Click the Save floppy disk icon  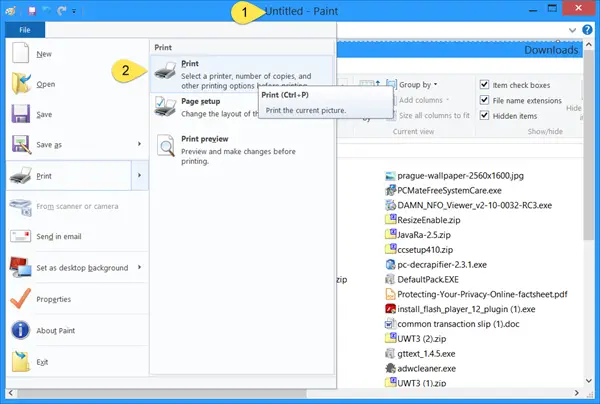point(21,114)
